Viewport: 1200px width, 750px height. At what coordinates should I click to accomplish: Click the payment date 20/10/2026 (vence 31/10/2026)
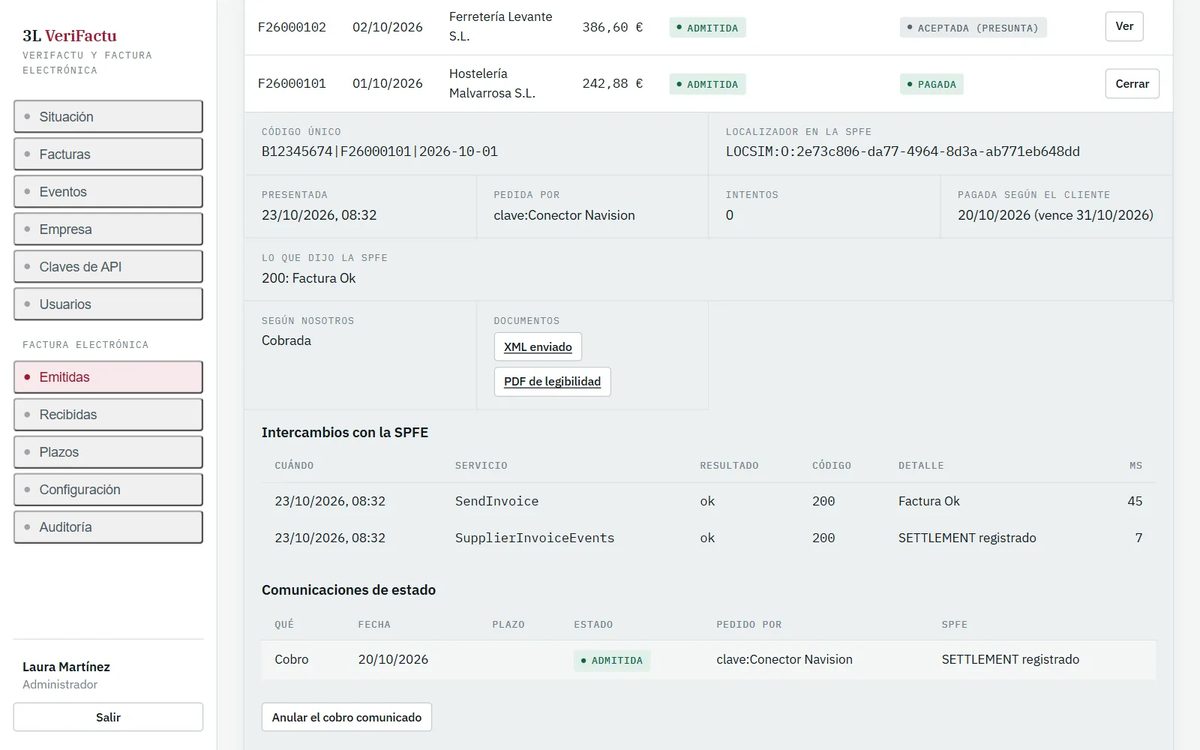tap(1056, 215)
